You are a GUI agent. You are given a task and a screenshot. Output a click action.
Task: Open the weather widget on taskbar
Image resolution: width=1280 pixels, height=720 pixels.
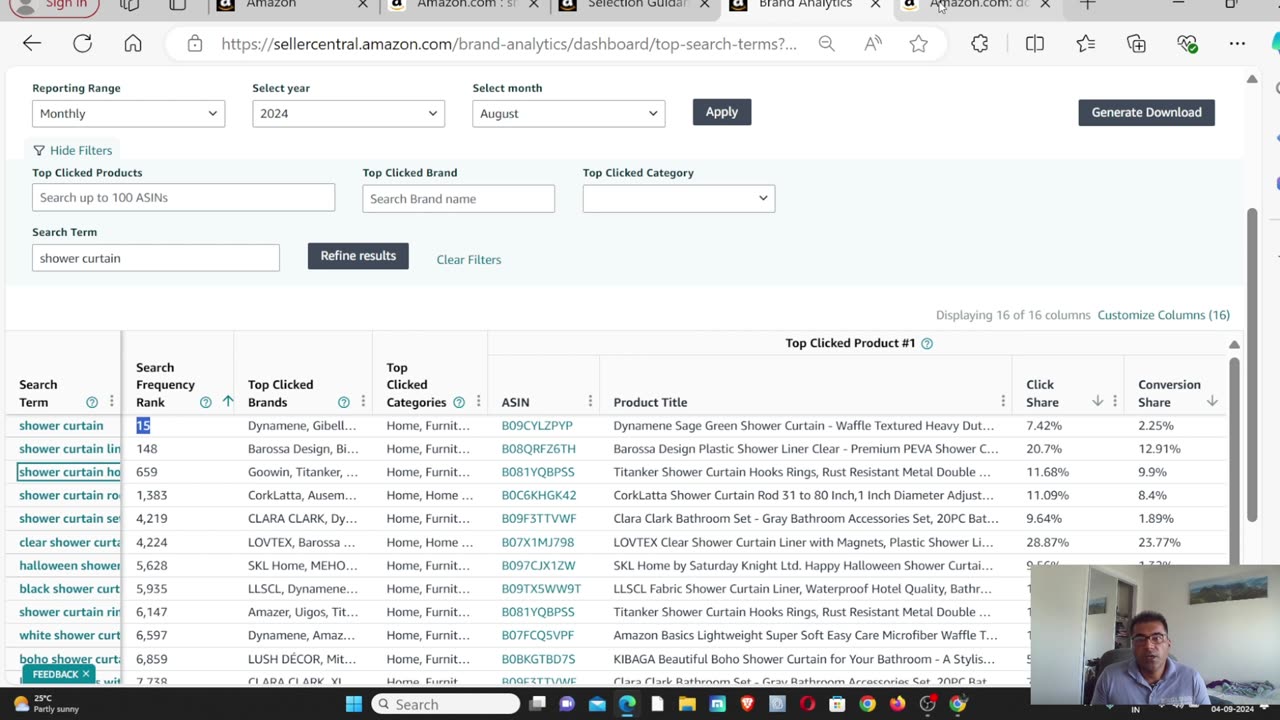coord(45,704)
